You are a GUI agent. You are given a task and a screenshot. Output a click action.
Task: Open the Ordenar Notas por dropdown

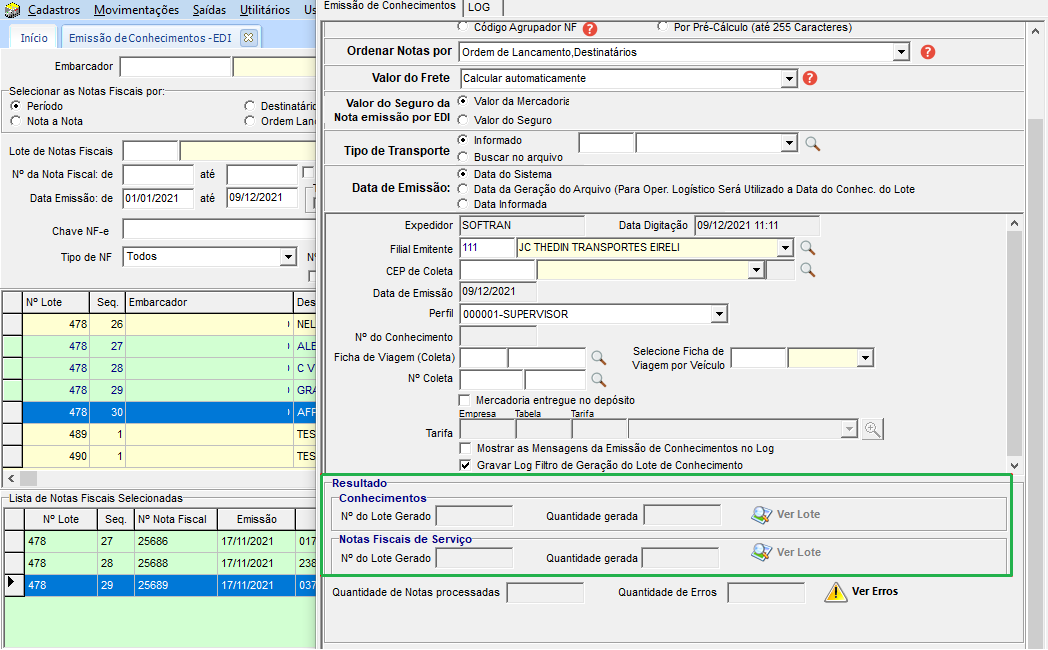click(901, 52)
